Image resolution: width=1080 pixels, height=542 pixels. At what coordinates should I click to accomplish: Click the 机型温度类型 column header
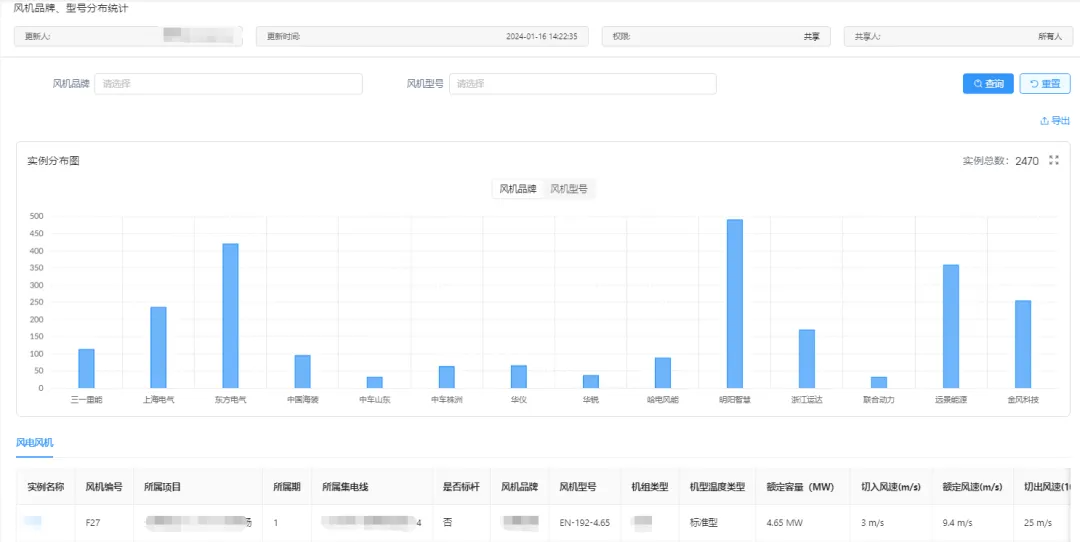tap(718, 487)
